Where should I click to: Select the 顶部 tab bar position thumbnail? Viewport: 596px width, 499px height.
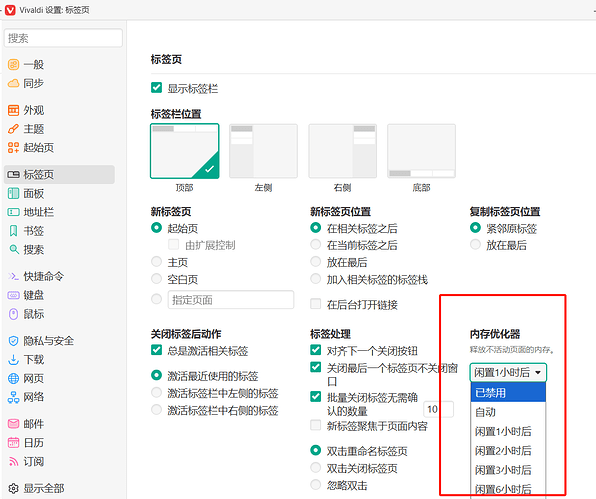pos(185,151)
